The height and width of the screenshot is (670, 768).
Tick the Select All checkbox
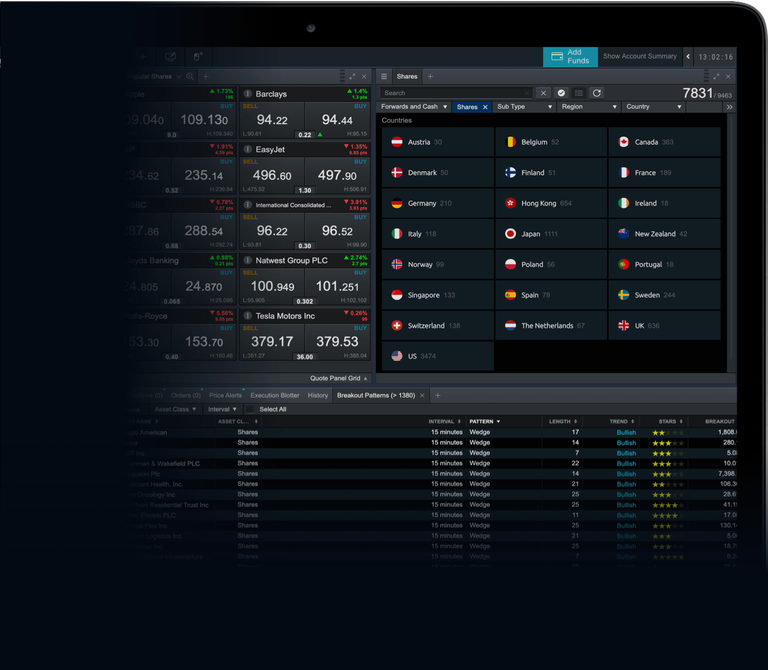click(250, 409)
